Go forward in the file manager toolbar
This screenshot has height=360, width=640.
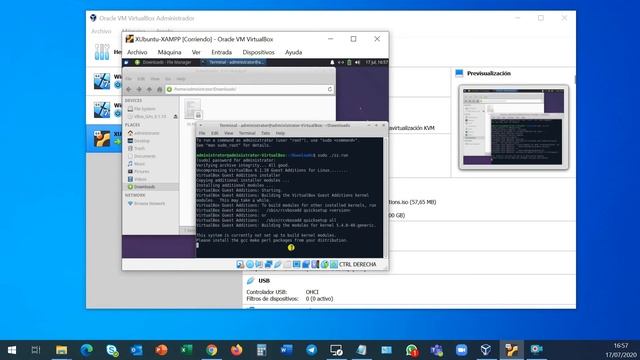pyautogui.click(x=139, y=89)
